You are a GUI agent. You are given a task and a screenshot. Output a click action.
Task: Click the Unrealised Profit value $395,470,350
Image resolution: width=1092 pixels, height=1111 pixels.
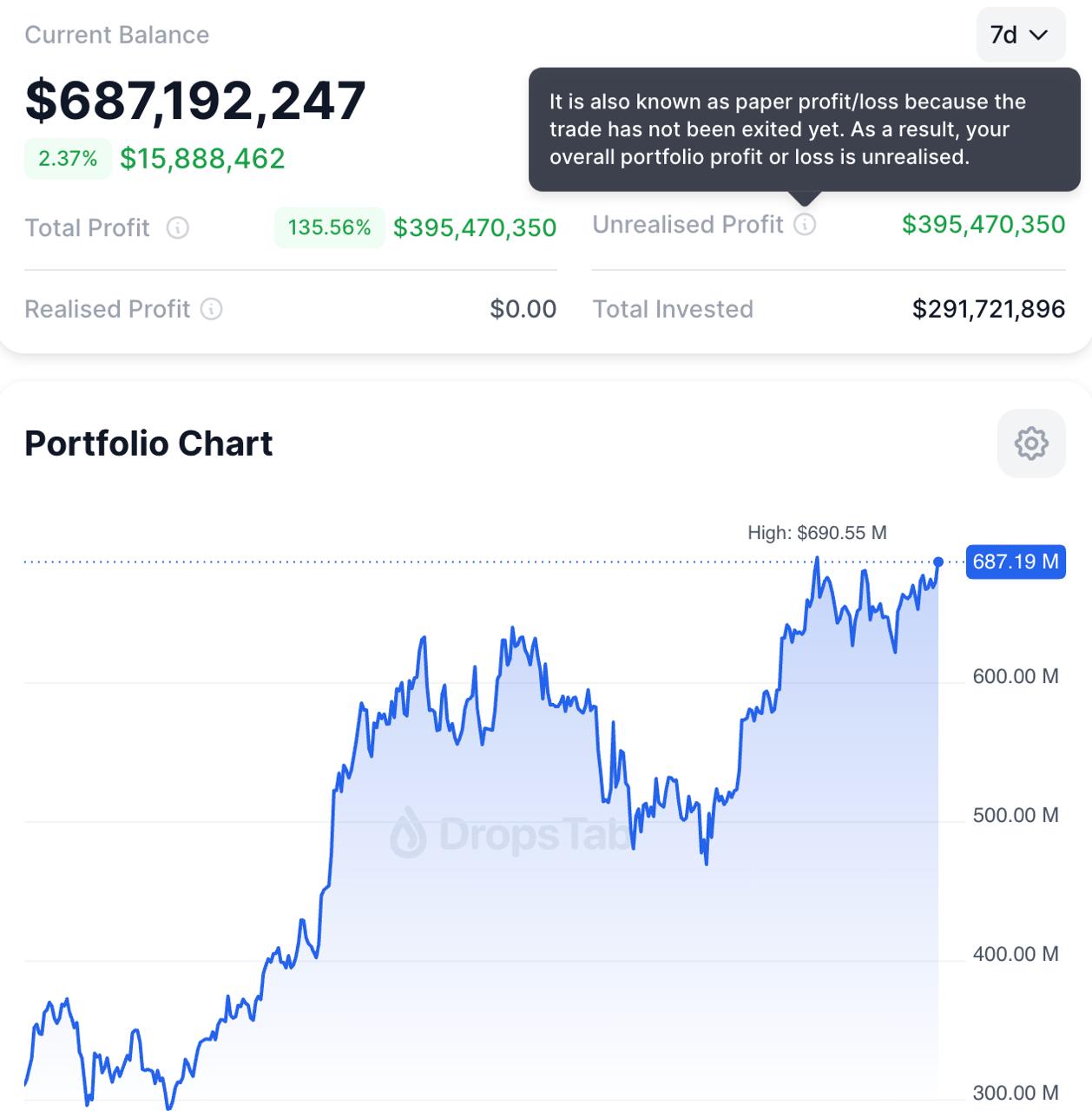click(983, 225)
